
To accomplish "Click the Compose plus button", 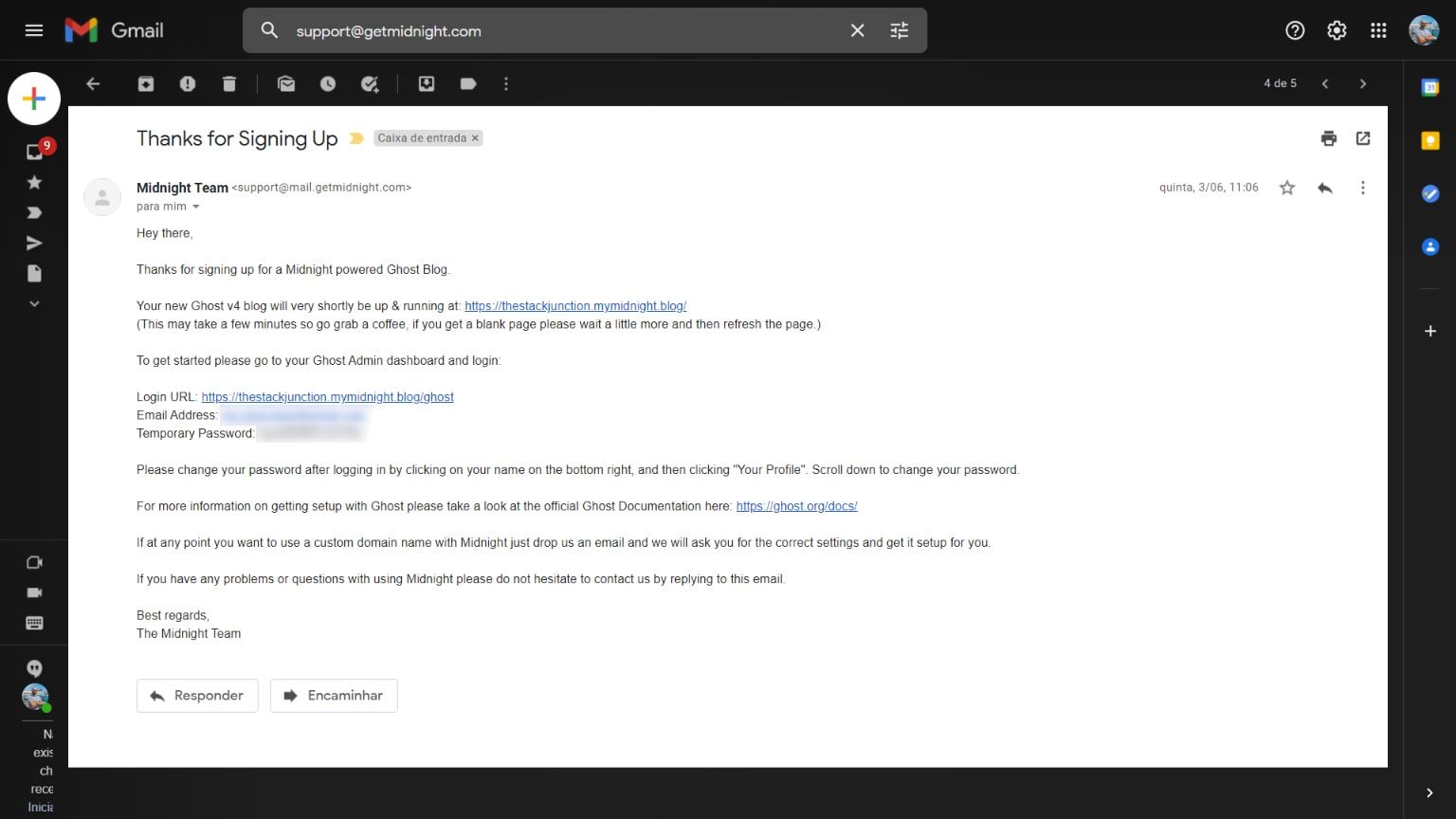I will (34, 99).
